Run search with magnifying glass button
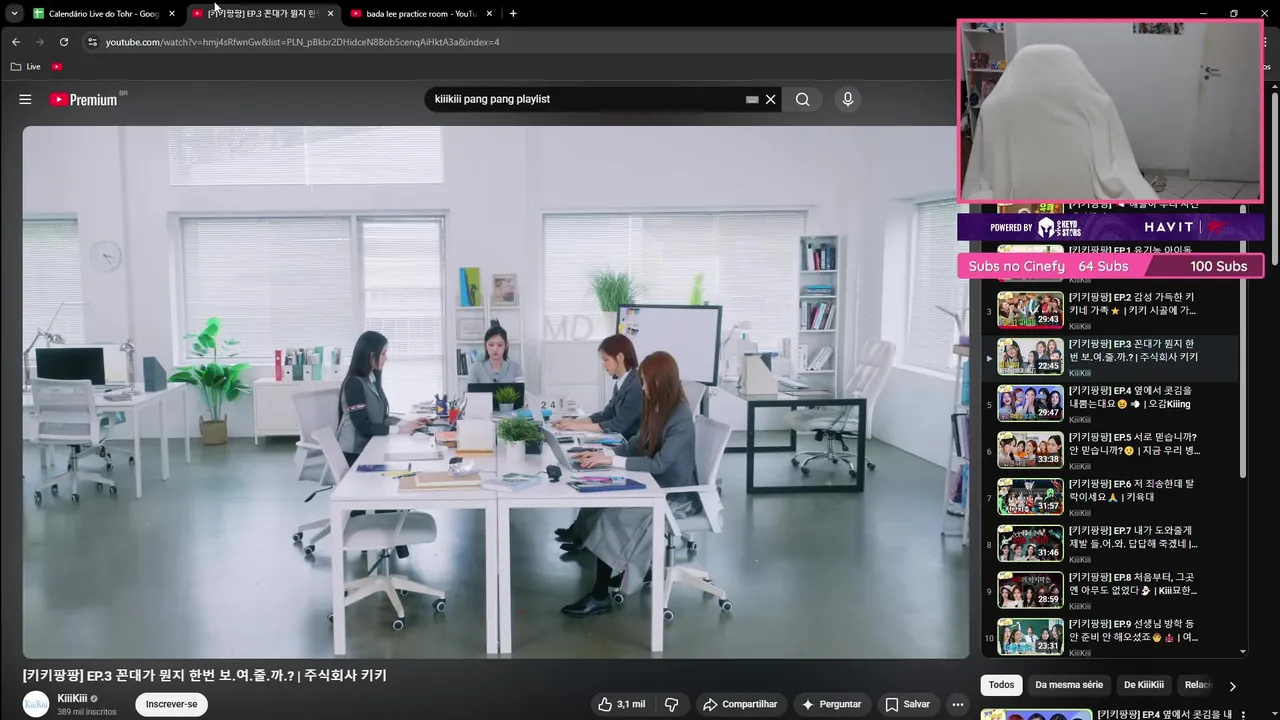 coord(802,99)
